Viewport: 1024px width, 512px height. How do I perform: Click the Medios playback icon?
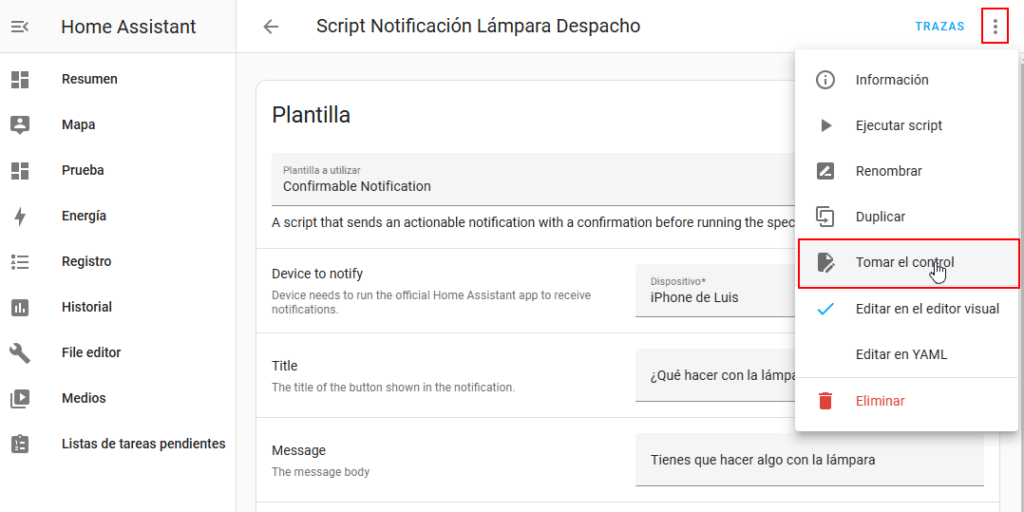tap(20, 398)
